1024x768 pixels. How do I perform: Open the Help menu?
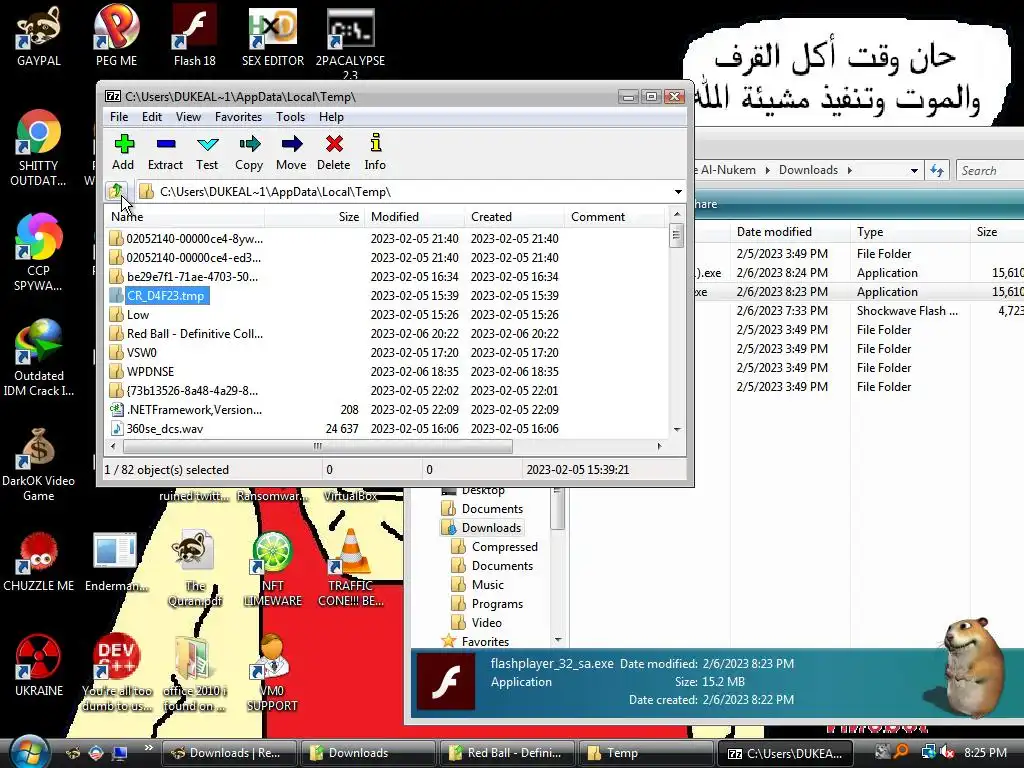(x=331, y=117)
